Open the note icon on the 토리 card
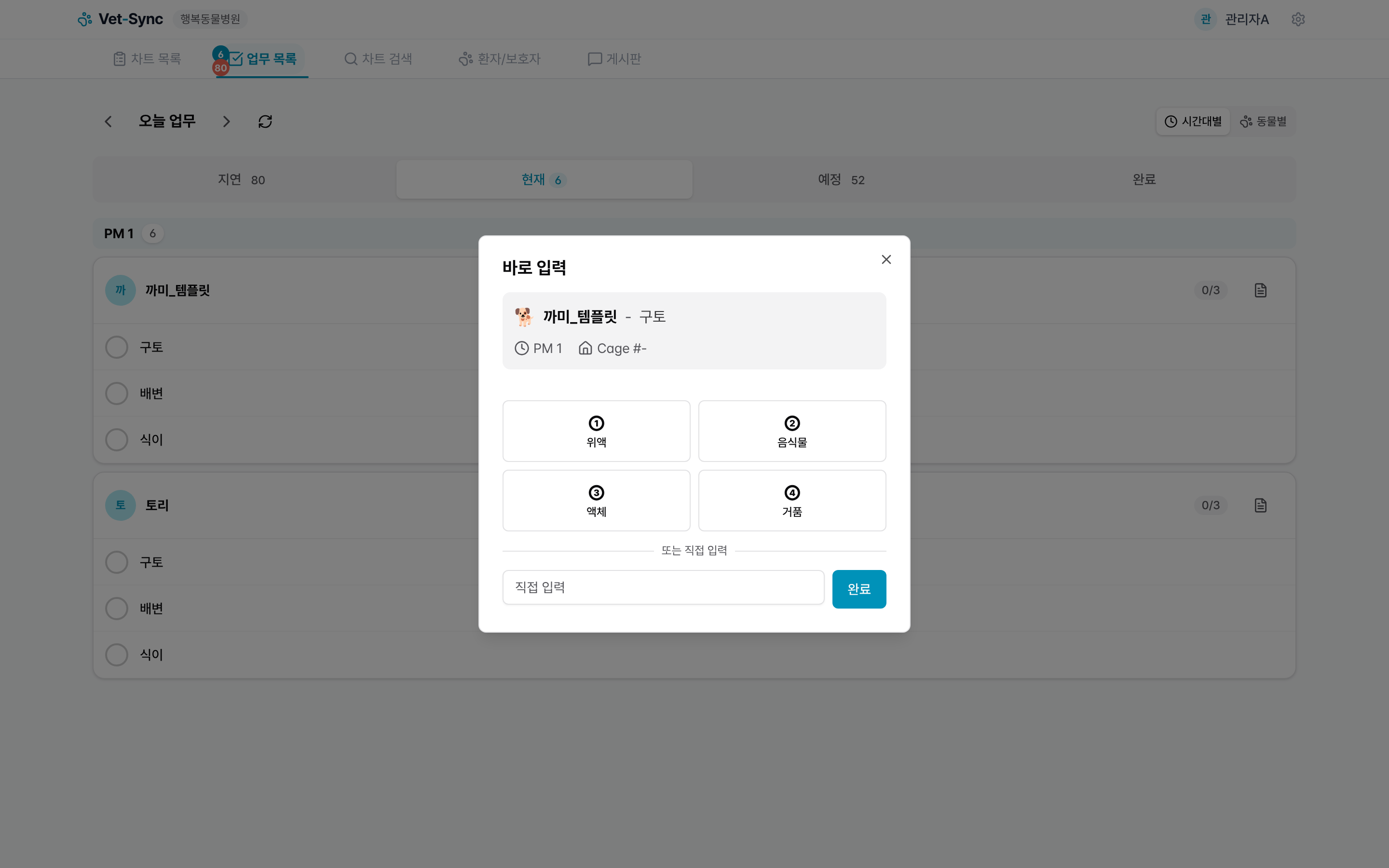Screen dimensions: 1389x868 [x=1260, y=505]
